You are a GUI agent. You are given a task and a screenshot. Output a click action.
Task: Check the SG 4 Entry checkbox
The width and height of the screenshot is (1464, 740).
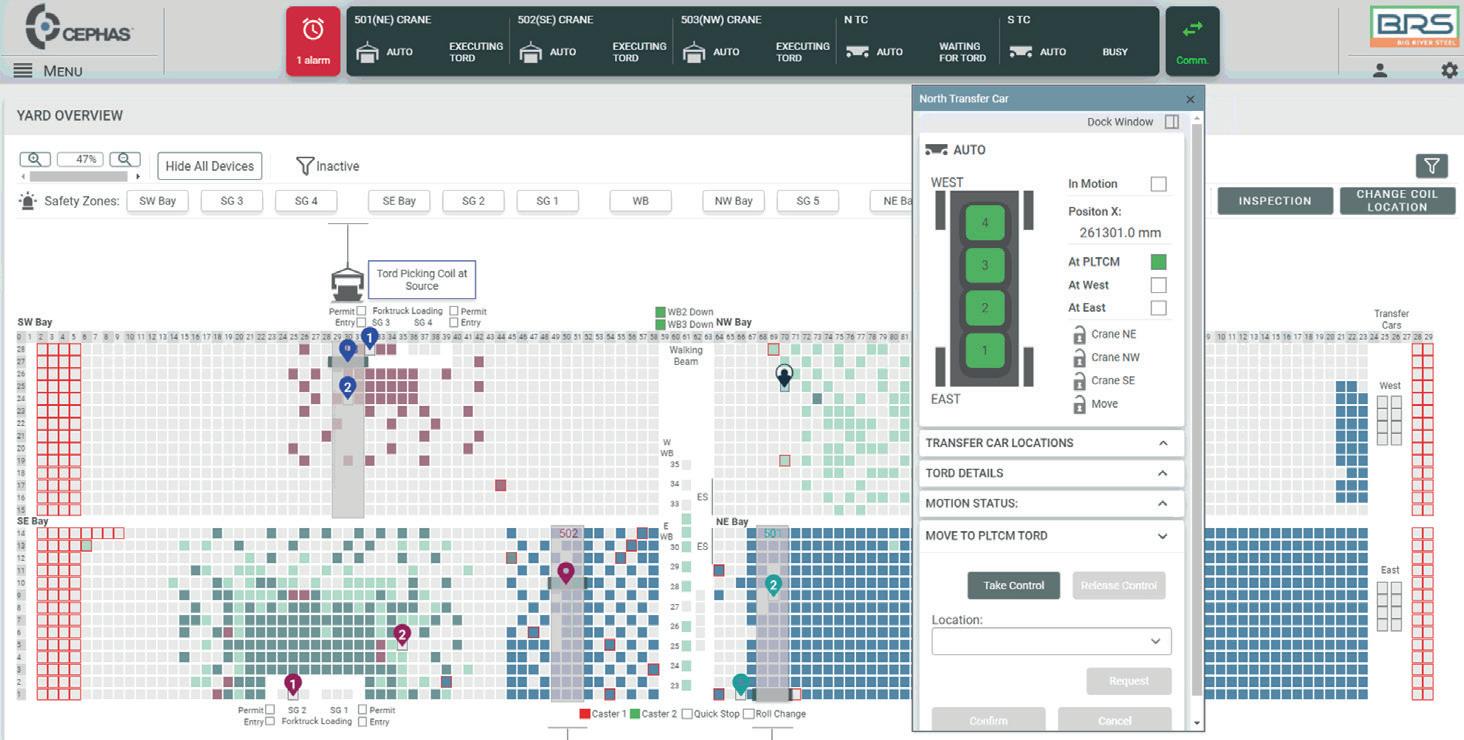coord(454,322)
